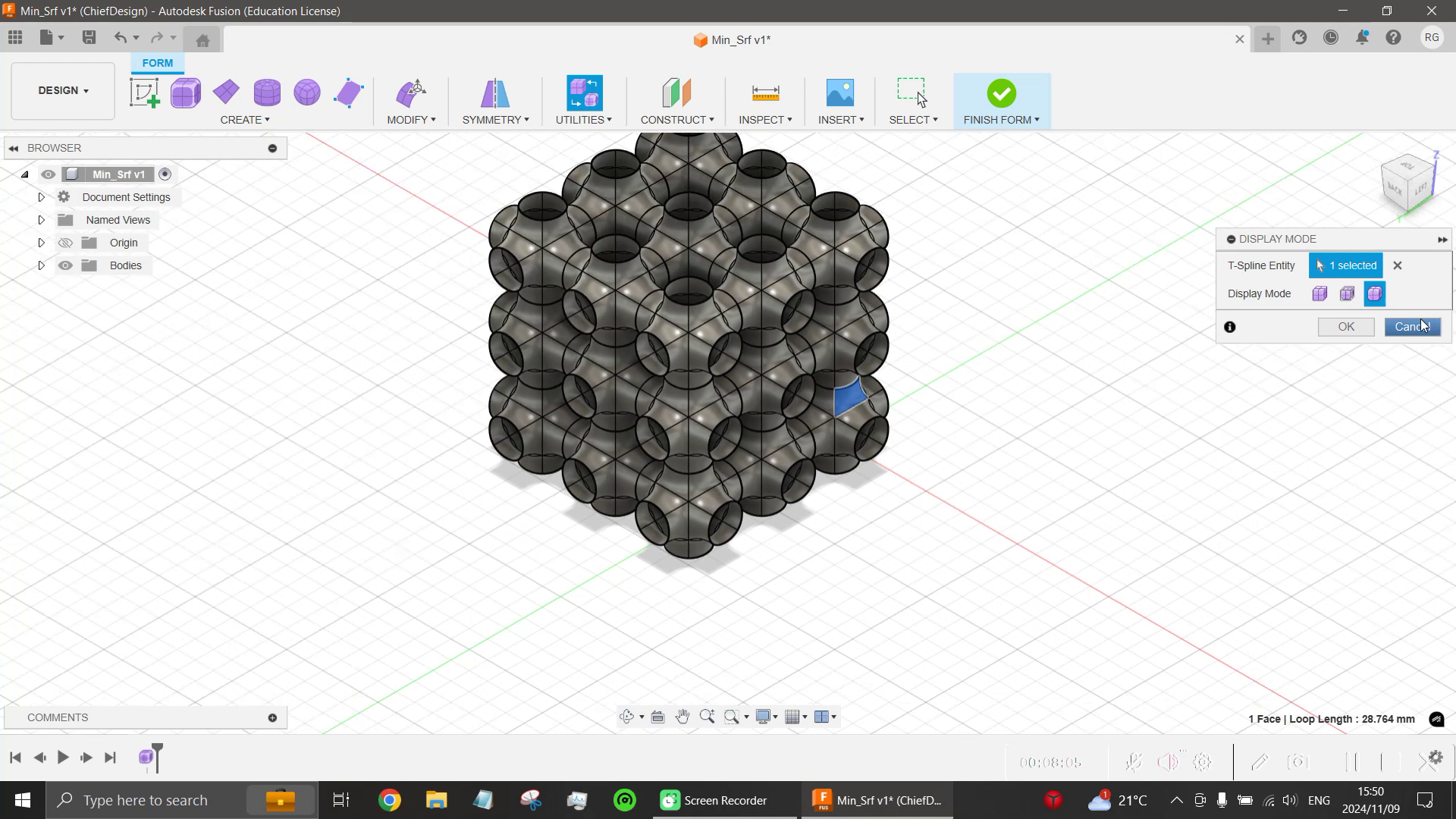Click the play button on timeline
Image resolution: width=1456 pixels, height=819 pixels.
click(62, 757)
